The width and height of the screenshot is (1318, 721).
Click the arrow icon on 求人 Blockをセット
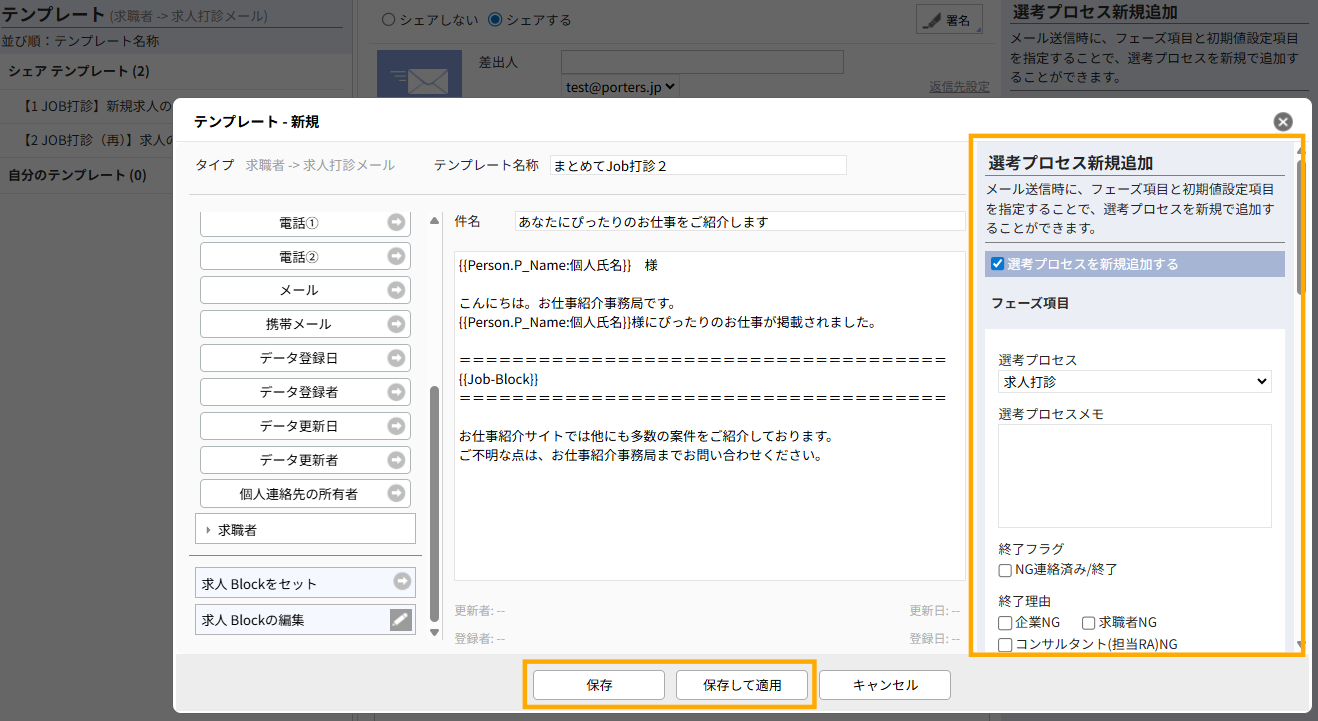click(401, 583)
